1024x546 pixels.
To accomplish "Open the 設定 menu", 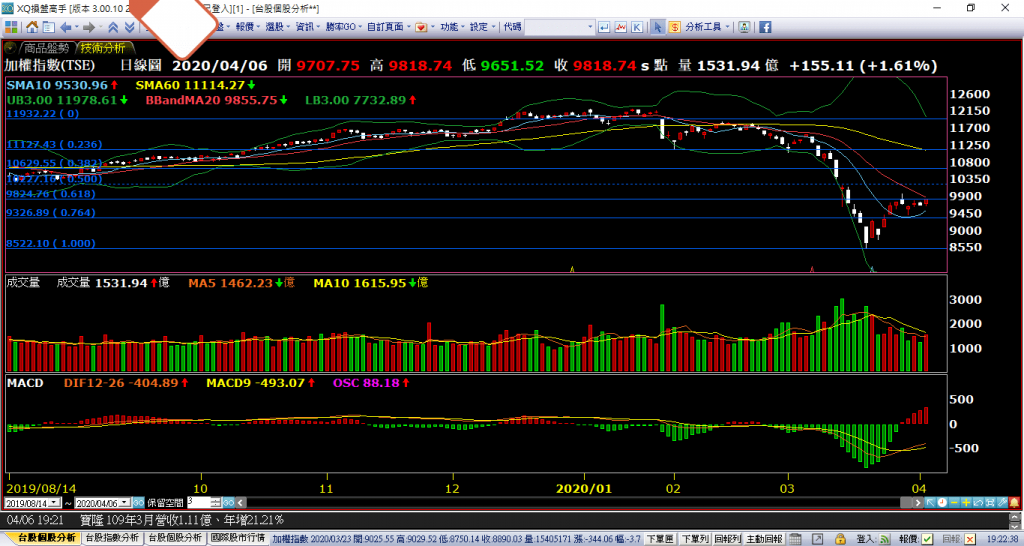I will pyautogui.click(x=480, y=26).
